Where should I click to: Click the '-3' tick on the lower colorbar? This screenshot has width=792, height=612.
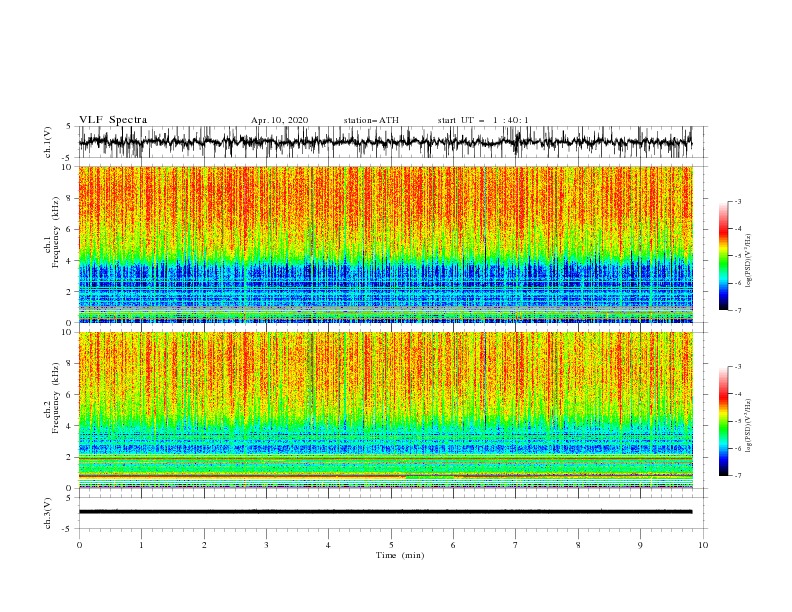(x=738, y=367)
